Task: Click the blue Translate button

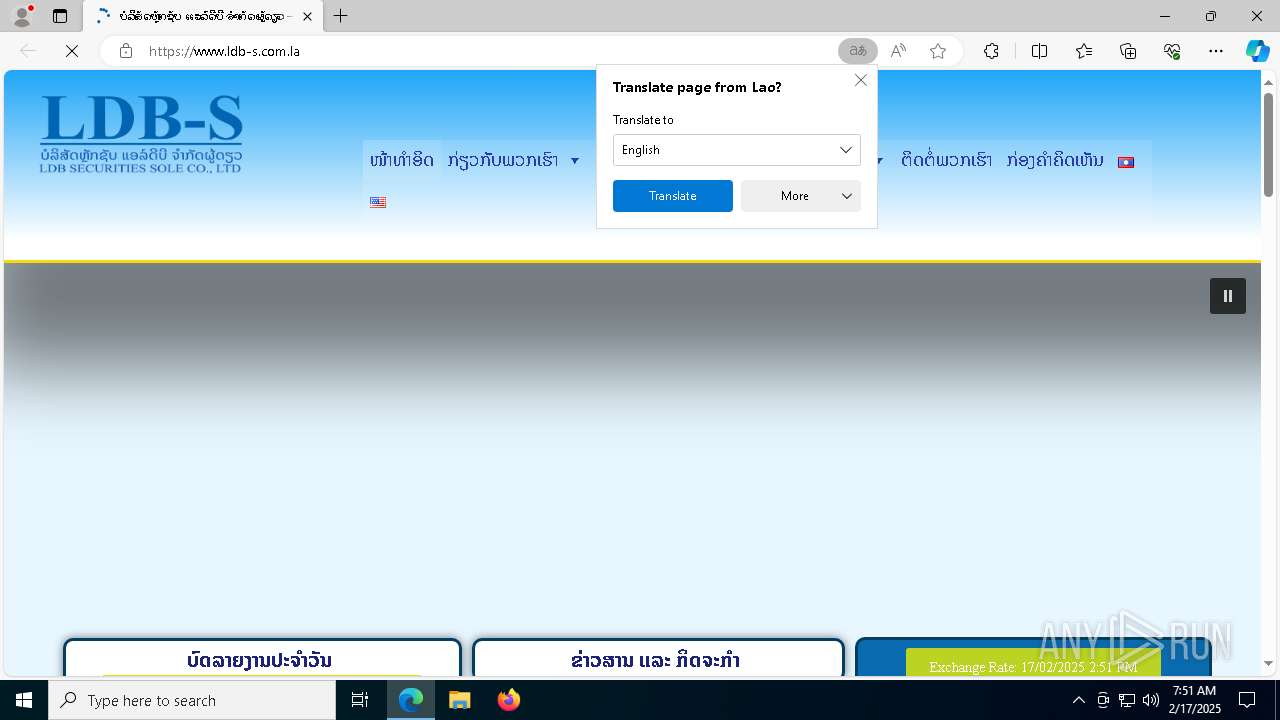Action: pos(673,196)
